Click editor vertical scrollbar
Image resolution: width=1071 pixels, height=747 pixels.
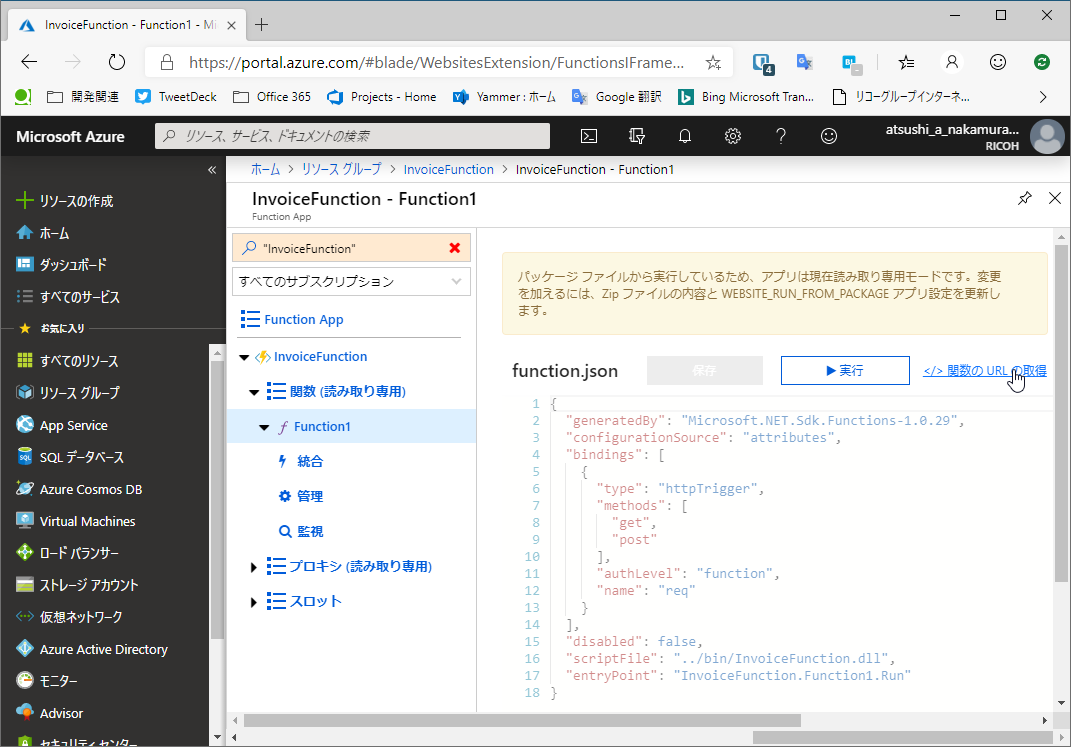[x=1061, y=413]
